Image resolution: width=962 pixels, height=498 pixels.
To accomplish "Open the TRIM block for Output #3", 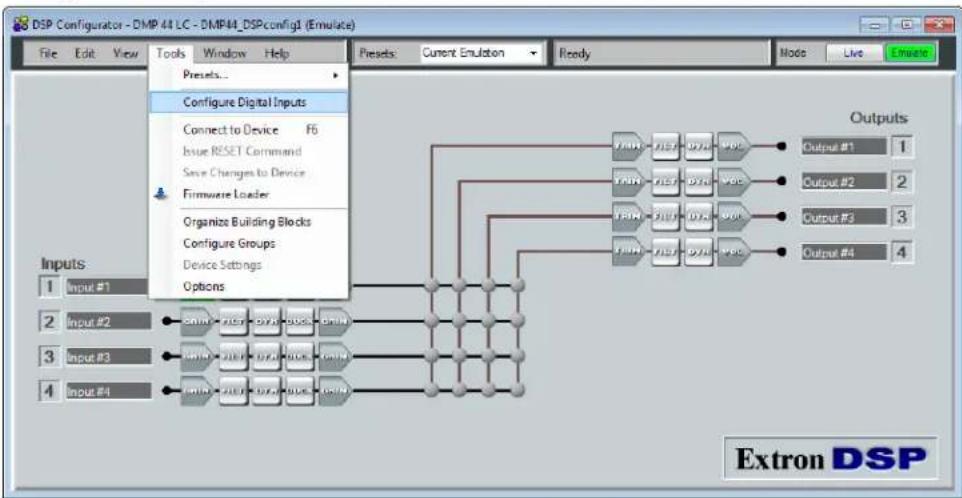I will (x=629, y=216).
